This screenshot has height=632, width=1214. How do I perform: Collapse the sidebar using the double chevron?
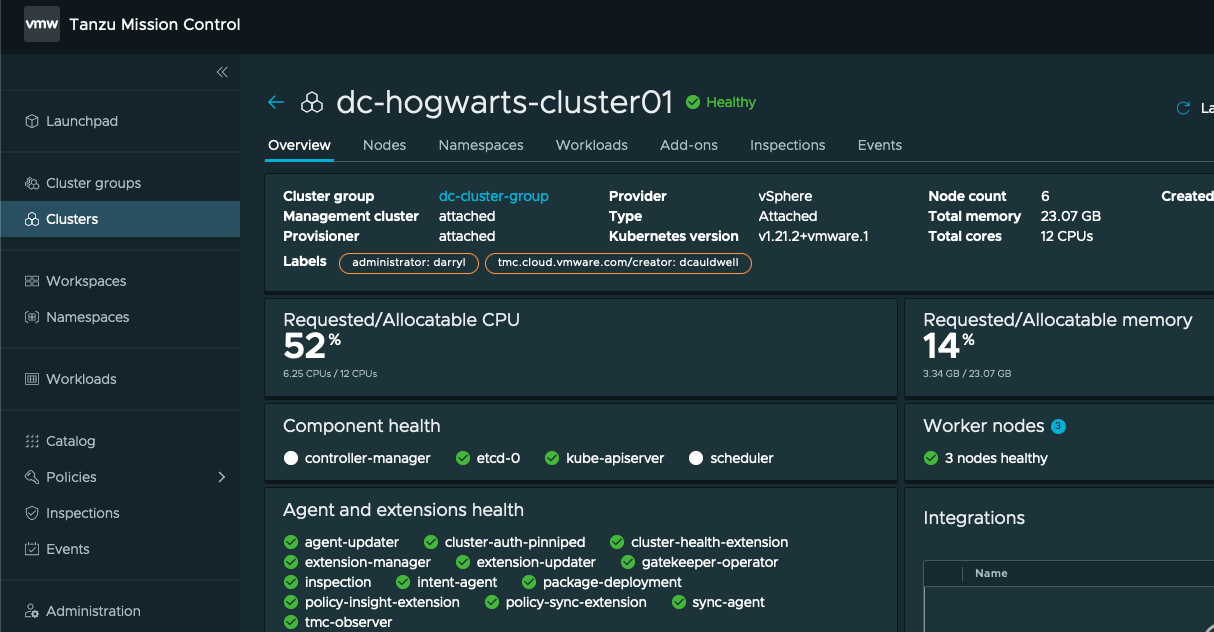pyautogui.click(x=222, y=72)
